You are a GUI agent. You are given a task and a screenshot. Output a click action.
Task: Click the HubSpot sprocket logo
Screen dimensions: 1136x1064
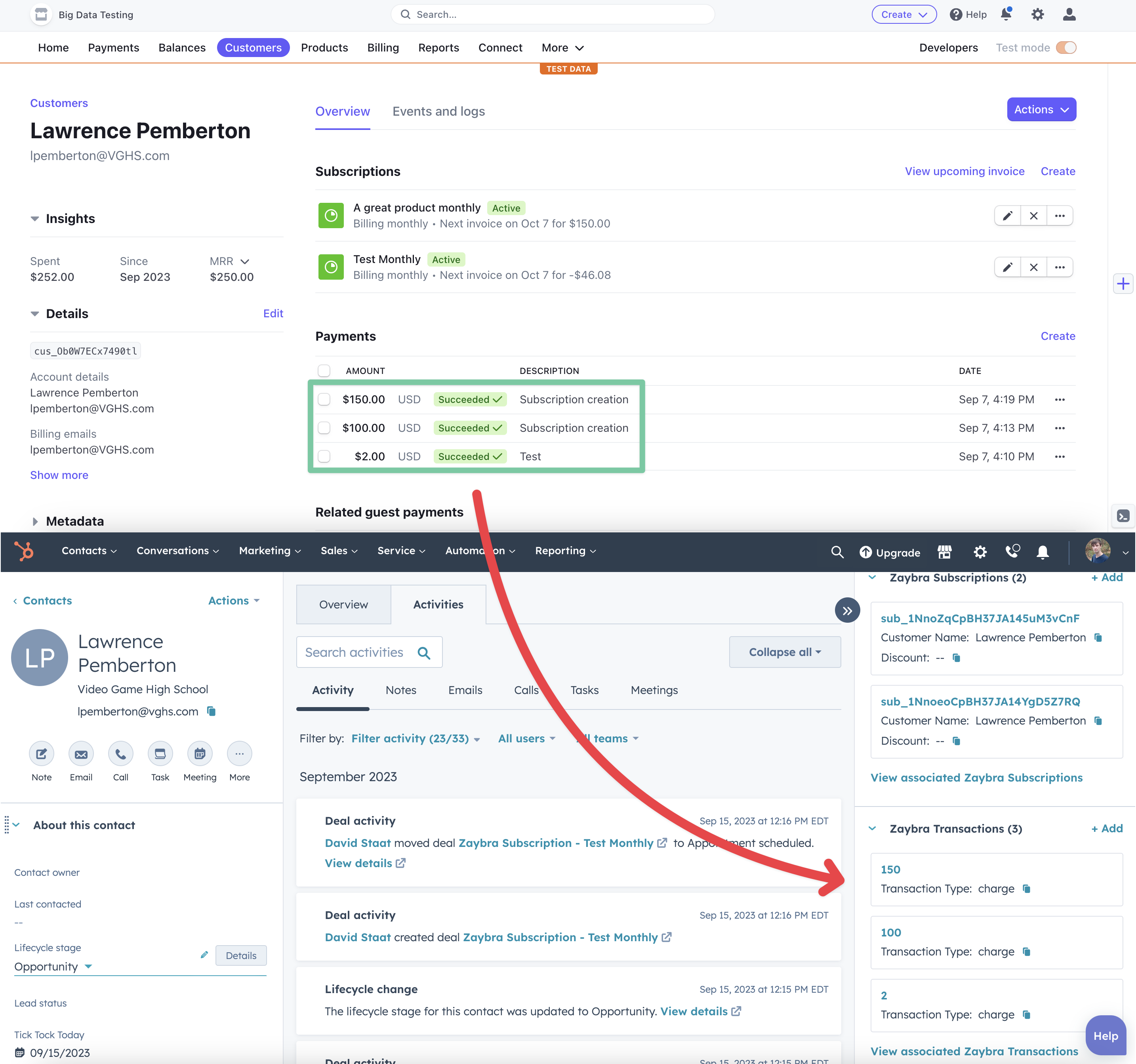(x=25, y=551)
